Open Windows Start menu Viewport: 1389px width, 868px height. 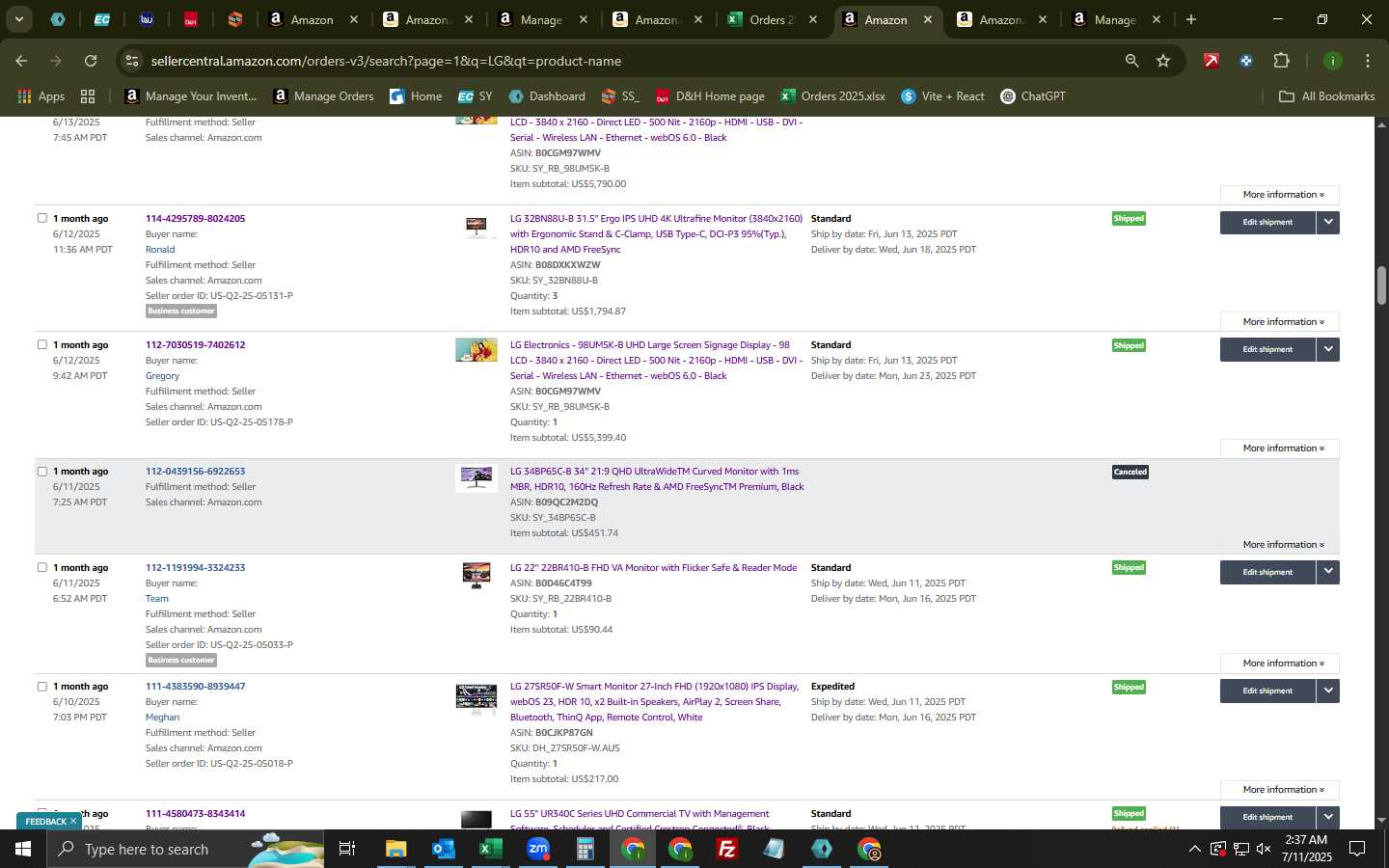click(23, 849)
